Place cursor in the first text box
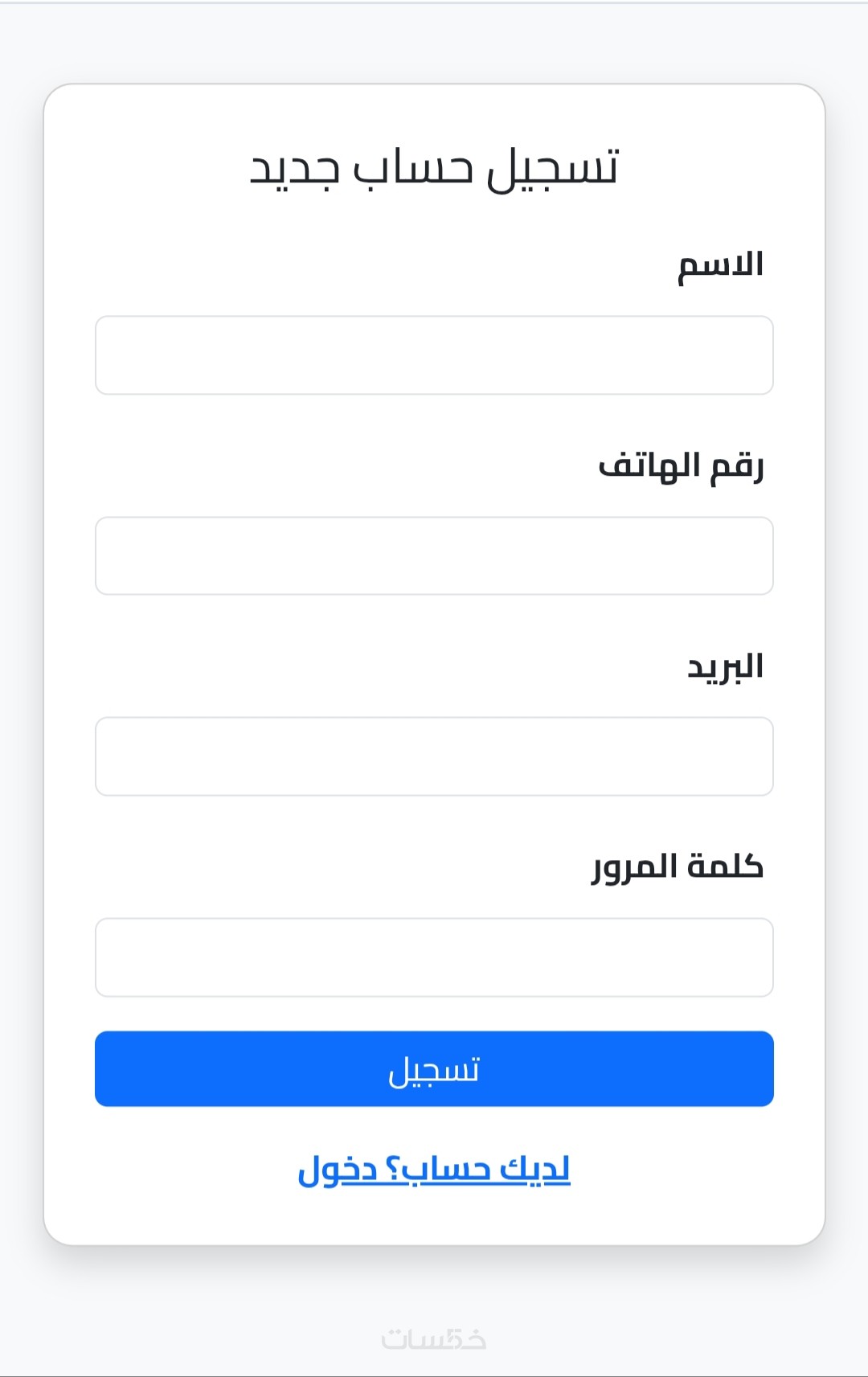This screenshot has width=868, height=1377. click(x=434, y=355)
